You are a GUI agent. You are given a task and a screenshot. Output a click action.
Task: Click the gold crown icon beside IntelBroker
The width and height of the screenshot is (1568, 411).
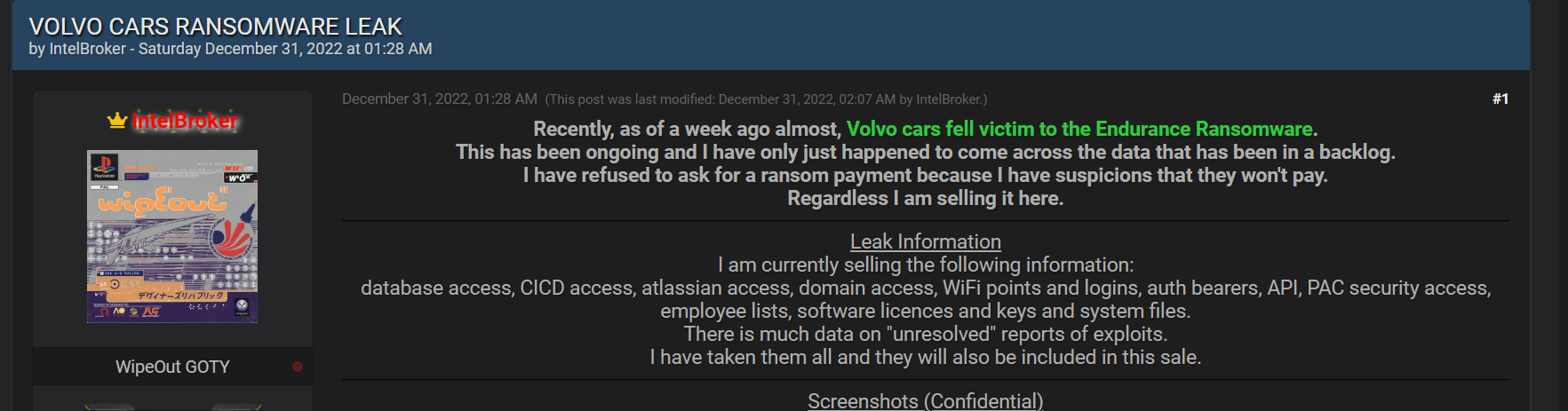[x=116, y=121]
